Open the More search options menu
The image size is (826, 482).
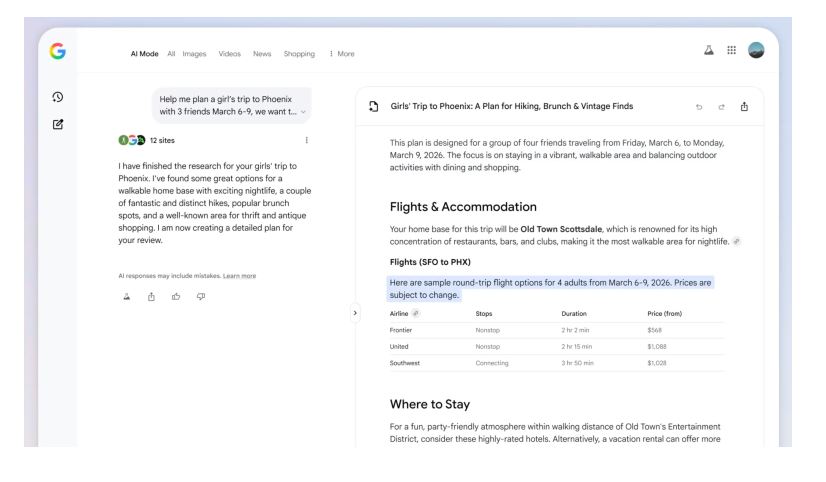[x=342, y=54]
